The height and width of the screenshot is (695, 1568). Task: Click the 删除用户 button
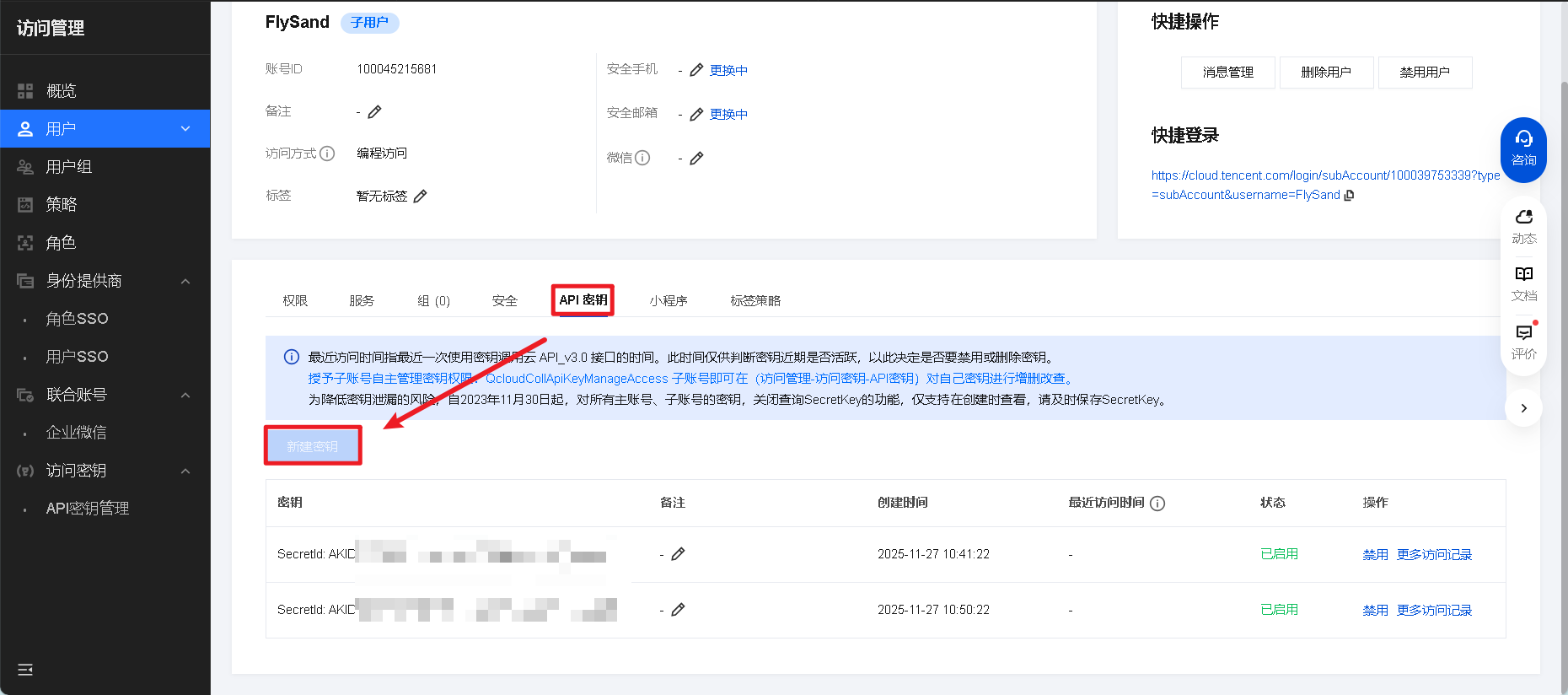[x=1327, y=73]
